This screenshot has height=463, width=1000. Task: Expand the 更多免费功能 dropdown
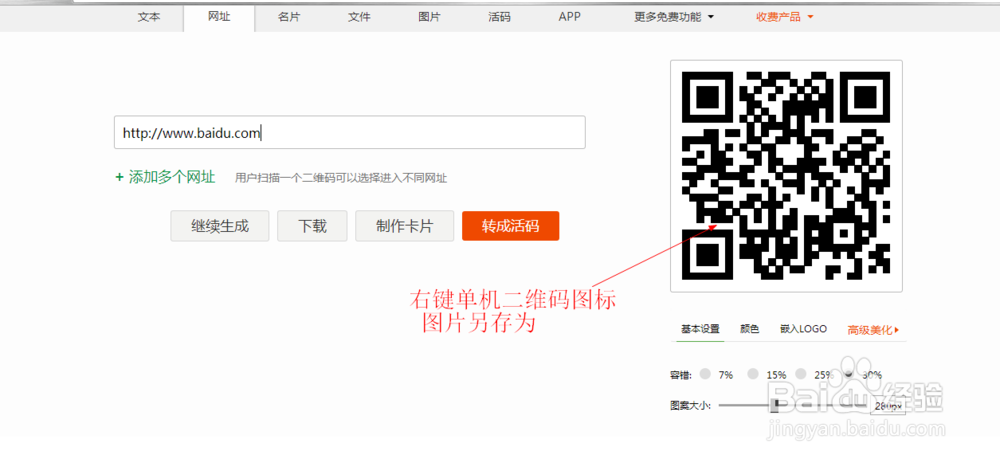(674, 17)
